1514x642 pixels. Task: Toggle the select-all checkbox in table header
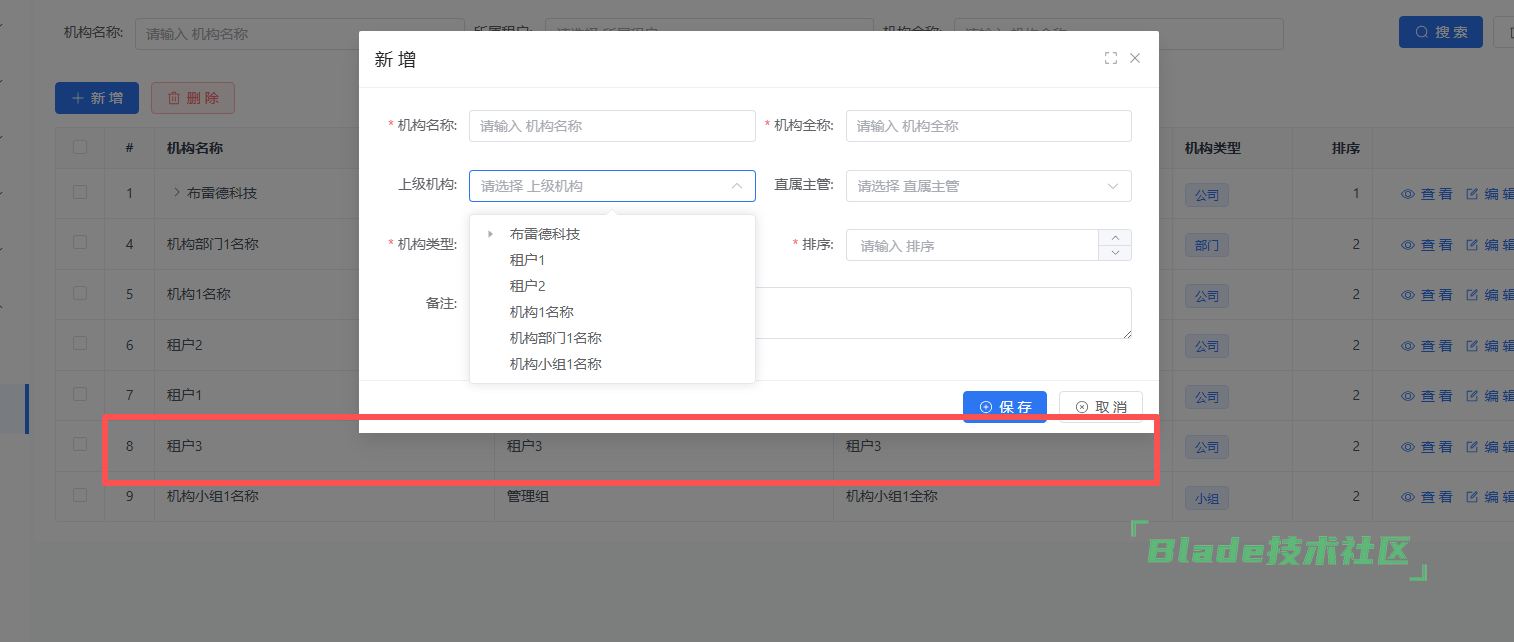coord(80,147)
